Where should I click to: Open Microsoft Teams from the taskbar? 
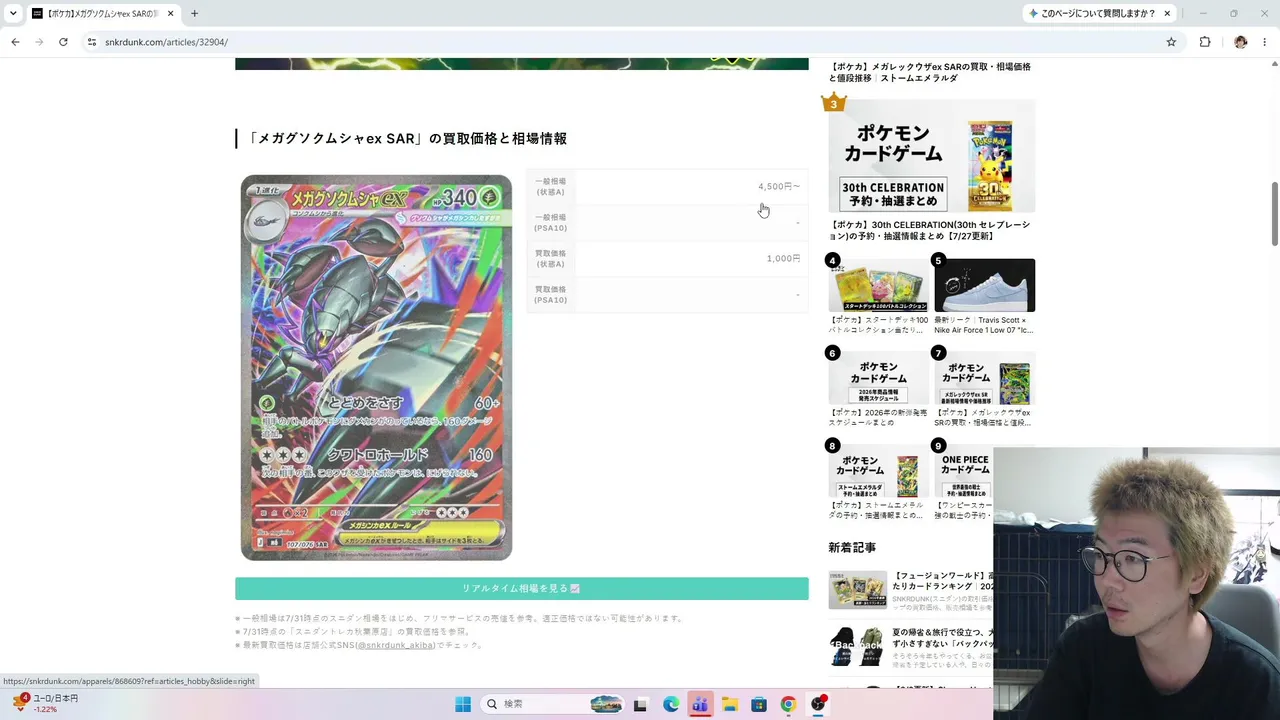pyautogui.click(x=700, y=704)
